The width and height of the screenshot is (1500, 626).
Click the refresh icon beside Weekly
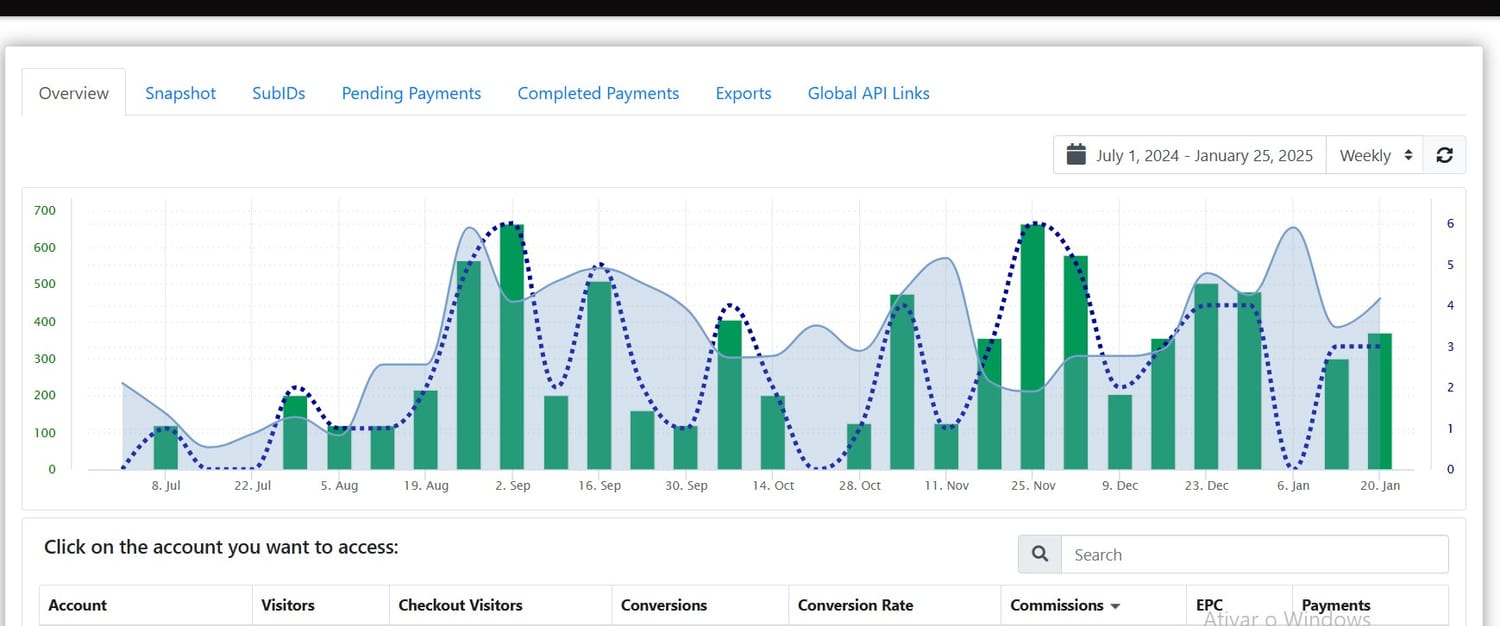(1444, 155)
